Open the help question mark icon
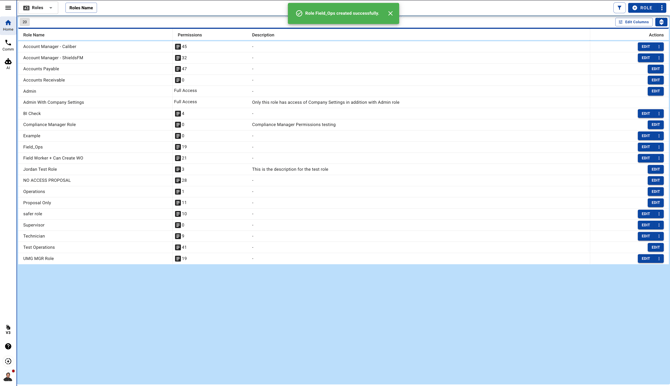 8,346
